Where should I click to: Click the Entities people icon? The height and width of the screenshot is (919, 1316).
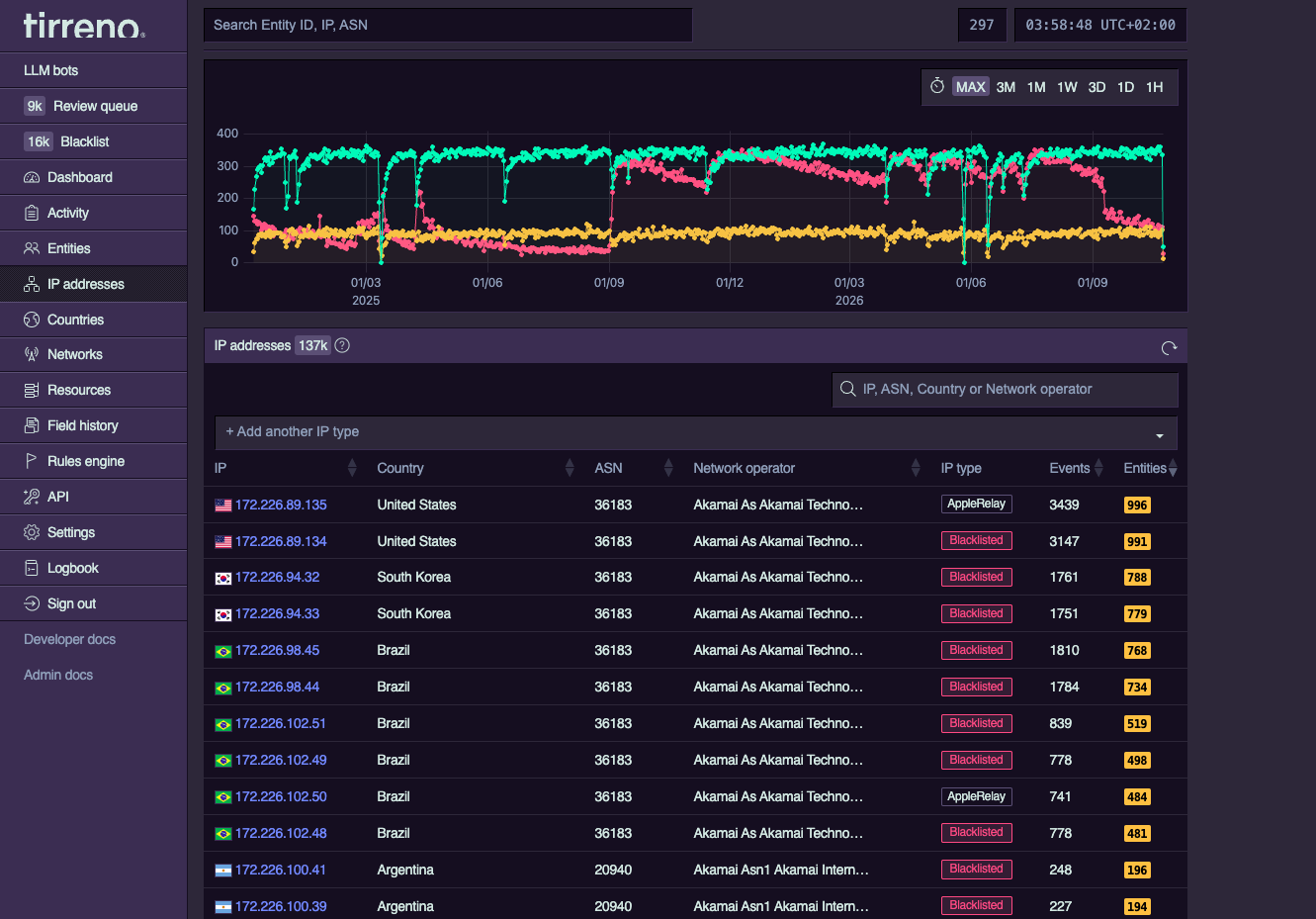click(32, 248)
